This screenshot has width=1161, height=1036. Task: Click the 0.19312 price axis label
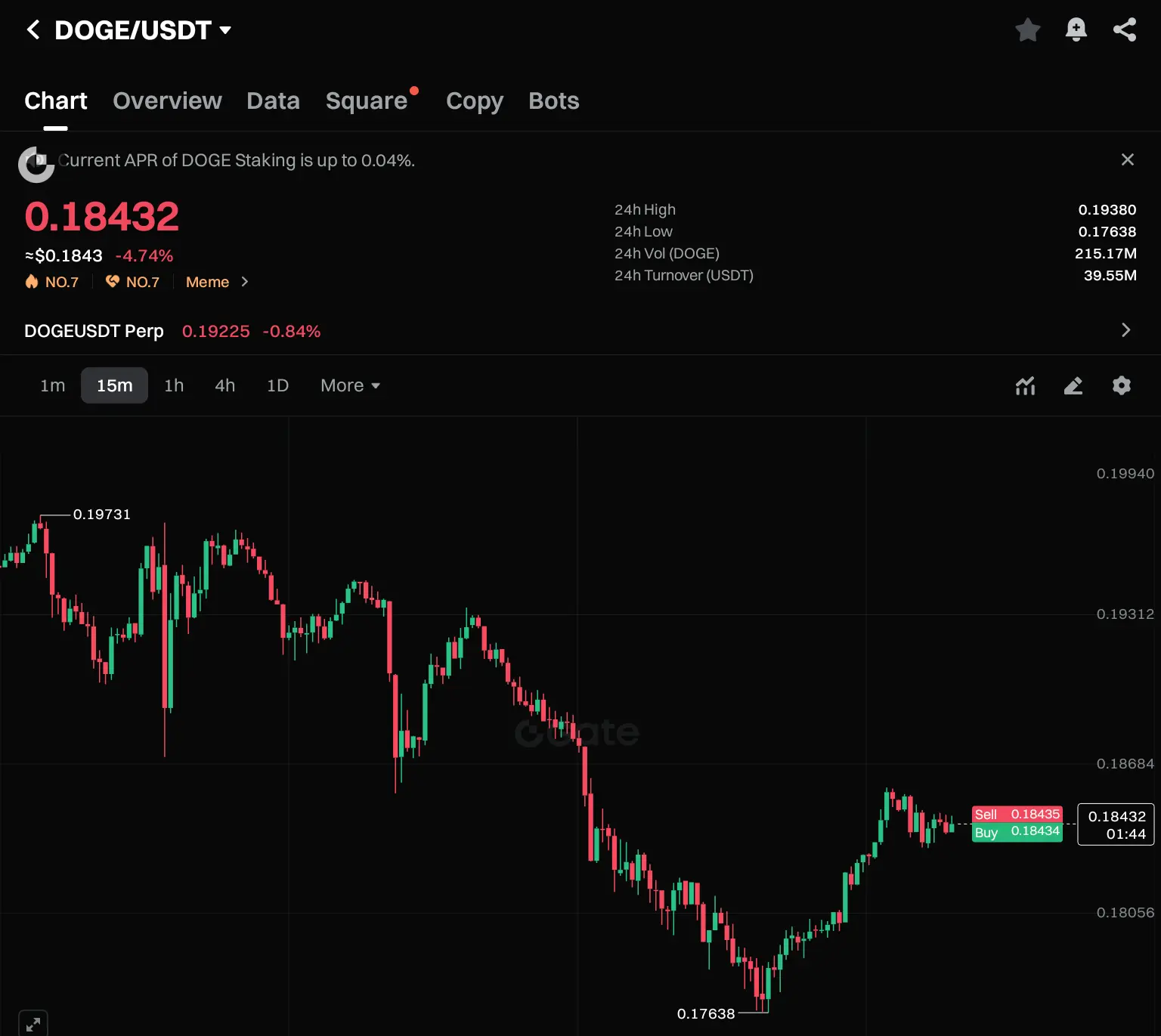(x=1125, y=614)
